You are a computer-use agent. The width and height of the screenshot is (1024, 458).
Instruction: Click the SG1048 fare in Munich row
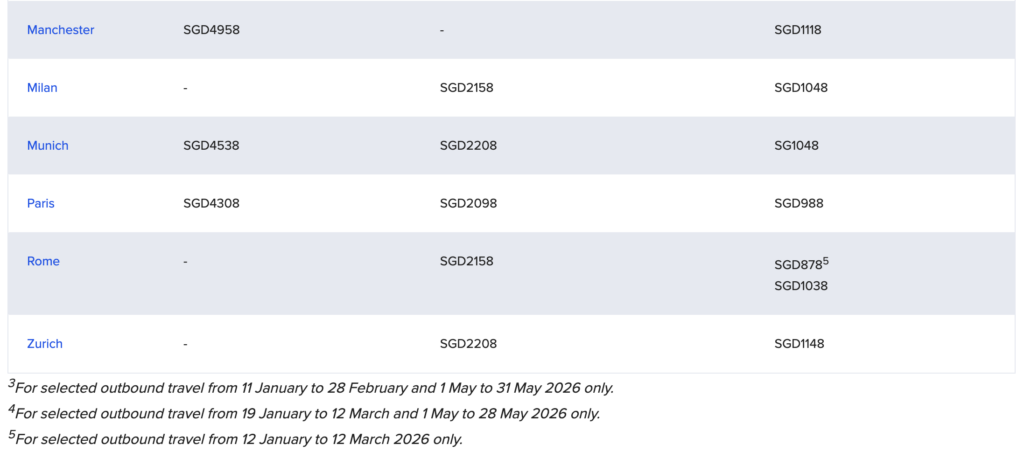click(x=796, y=146)
